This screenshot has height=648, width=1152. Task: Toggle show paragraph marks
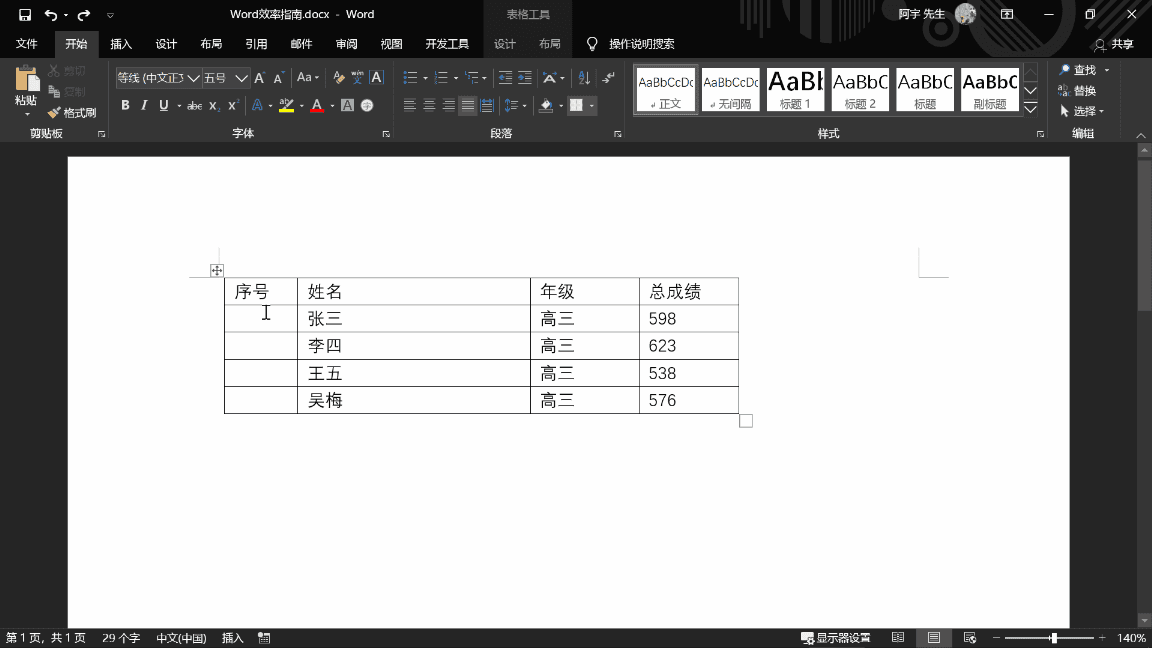608,78
